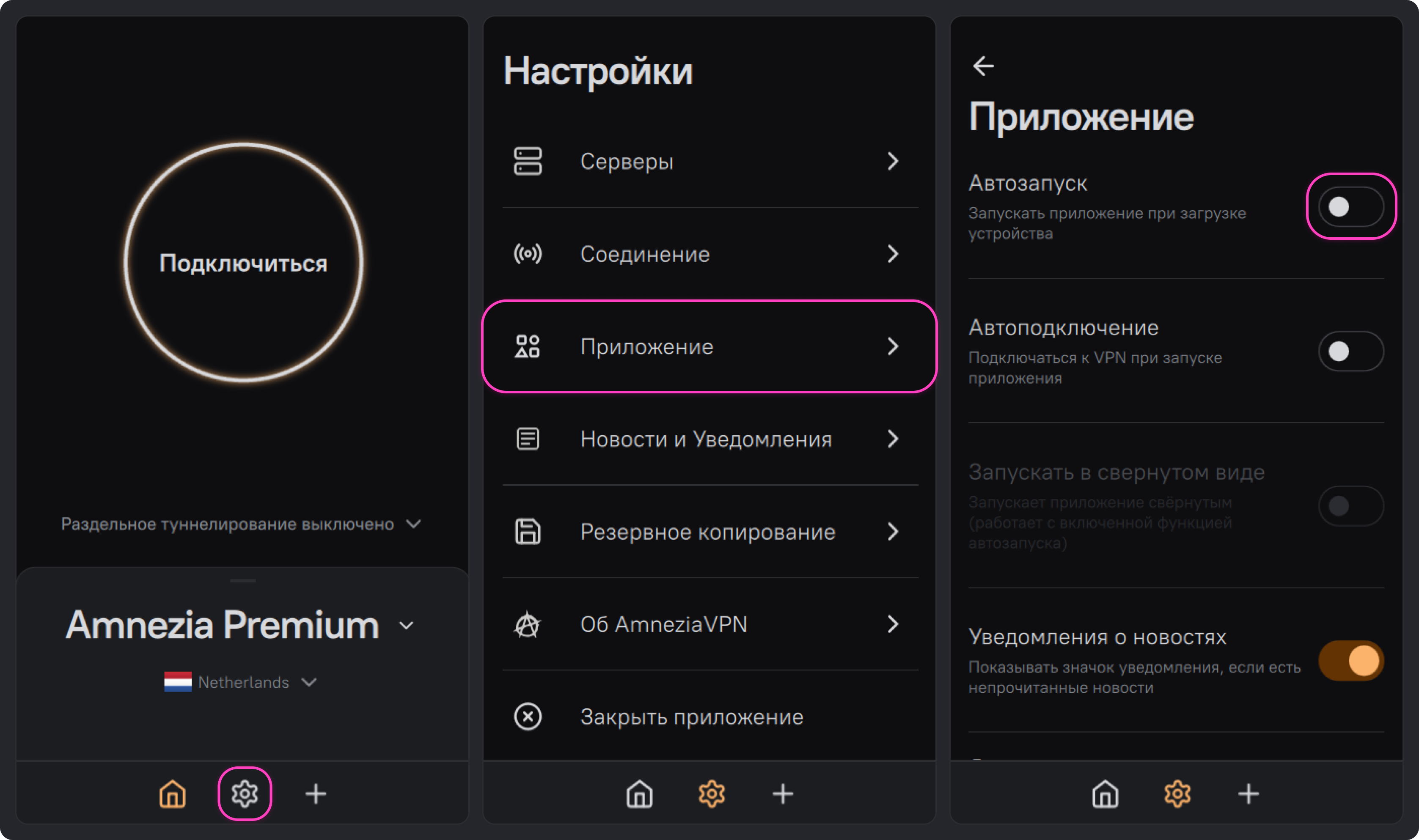Image resolution: width=1419 pixels, height=840 pixels.
Task: Click the Приложение page heading
Action: [x=1081, y=117]
